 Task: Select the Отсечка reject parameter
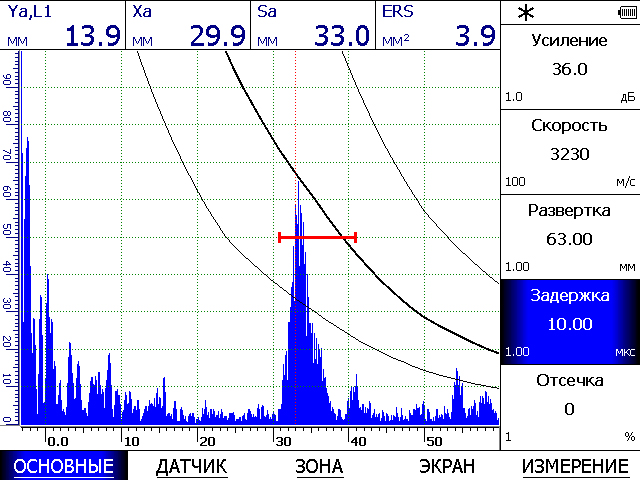pos(569,405)
